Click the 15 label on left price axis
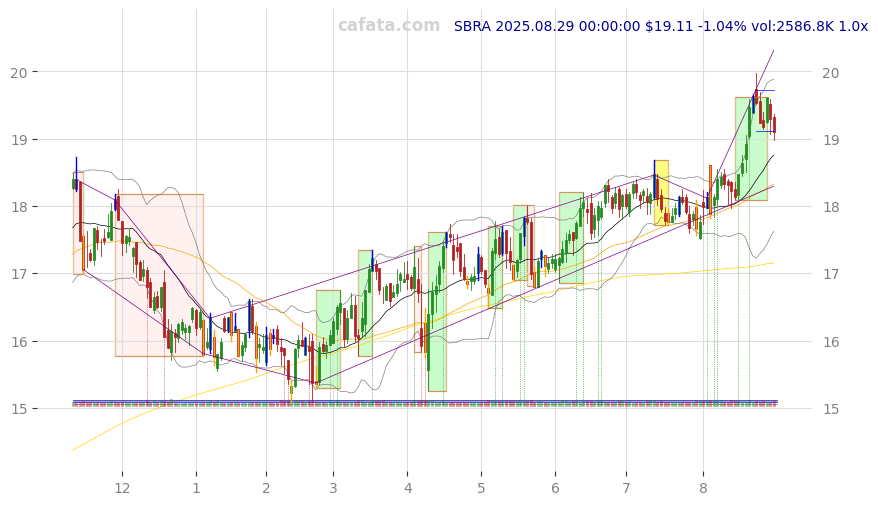The width and height of the screenshot is (878, 505). click(x=18, y=409)
